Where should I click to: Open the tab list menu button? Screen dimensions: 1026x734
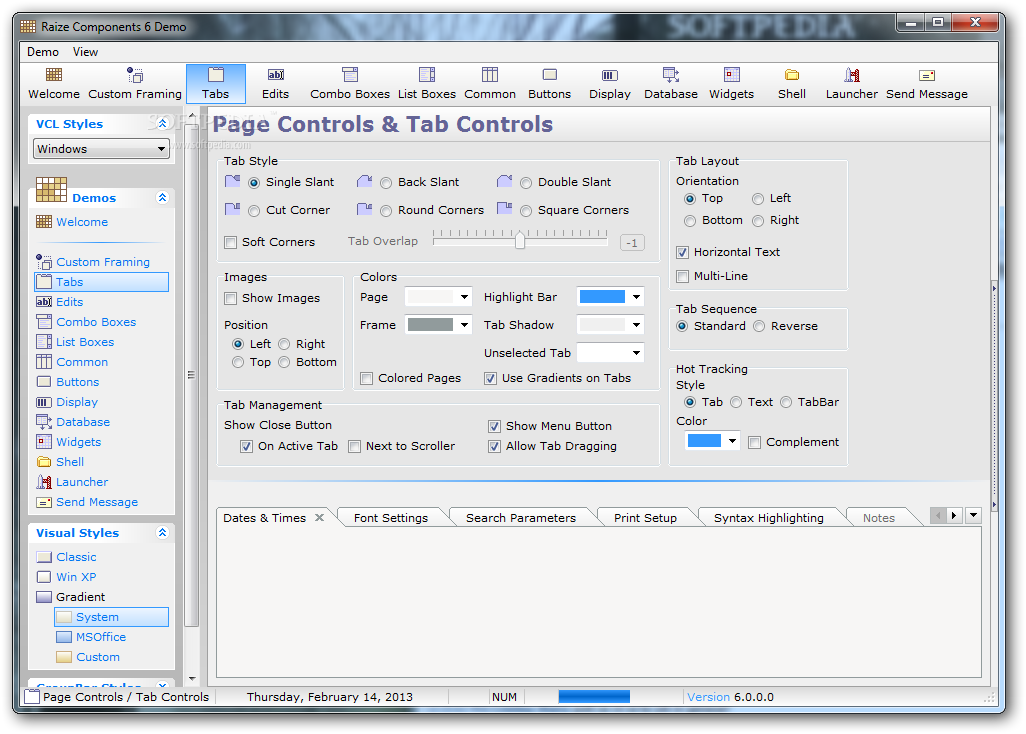tap(974, 516)
